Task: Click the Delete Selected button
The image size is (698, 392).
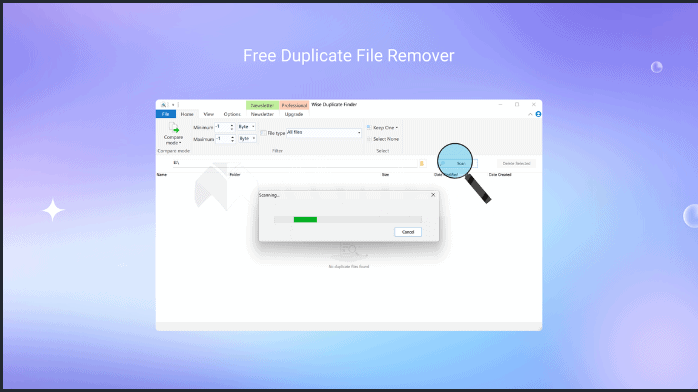Action: tap(516, 163)
